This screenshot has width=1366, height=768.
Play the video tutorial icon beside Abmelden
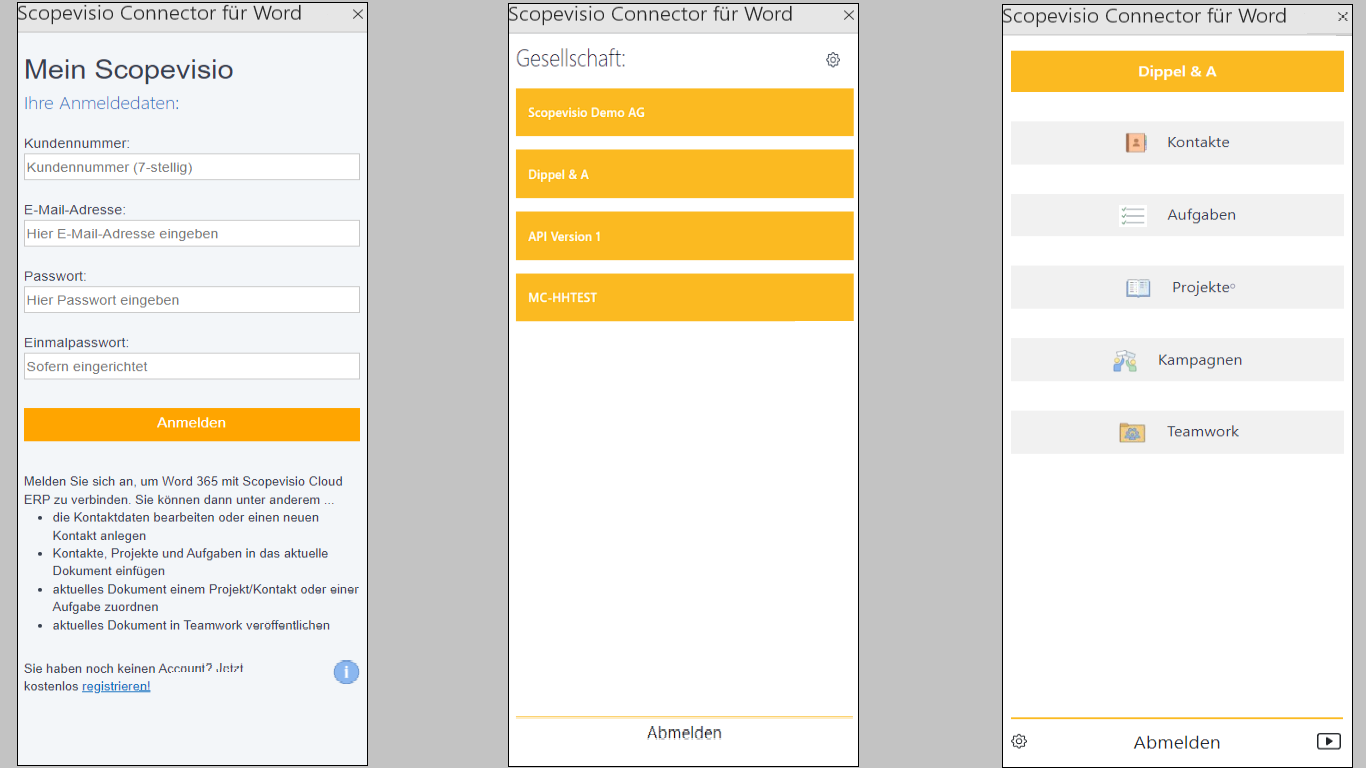(1328, 741)
